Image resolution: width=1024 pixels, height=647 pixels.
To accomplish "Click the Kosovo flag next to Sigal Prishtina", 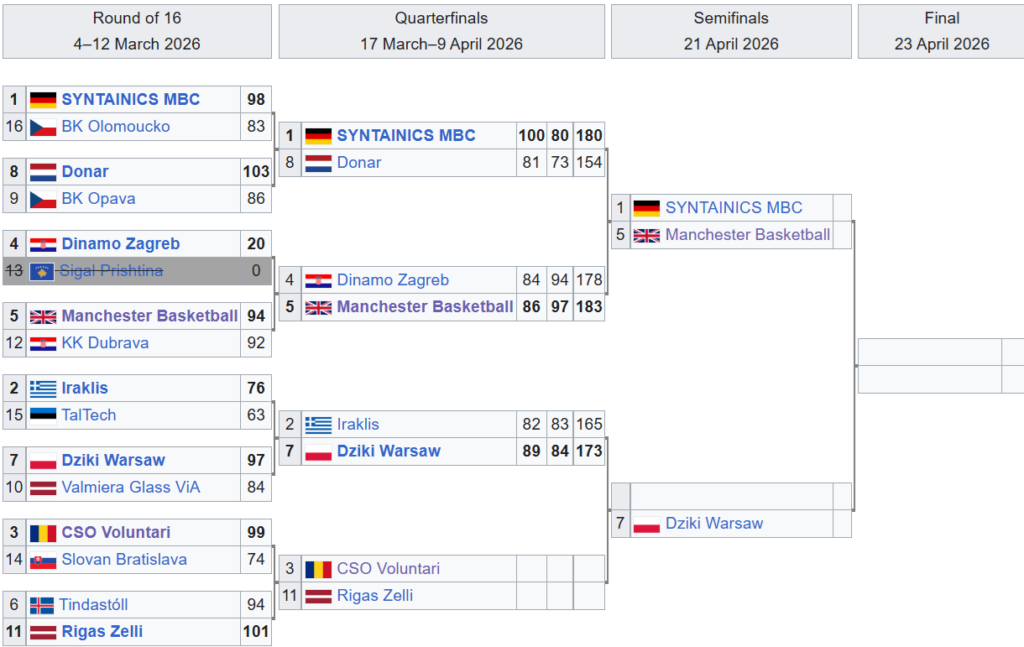I will tap(42, 271).
